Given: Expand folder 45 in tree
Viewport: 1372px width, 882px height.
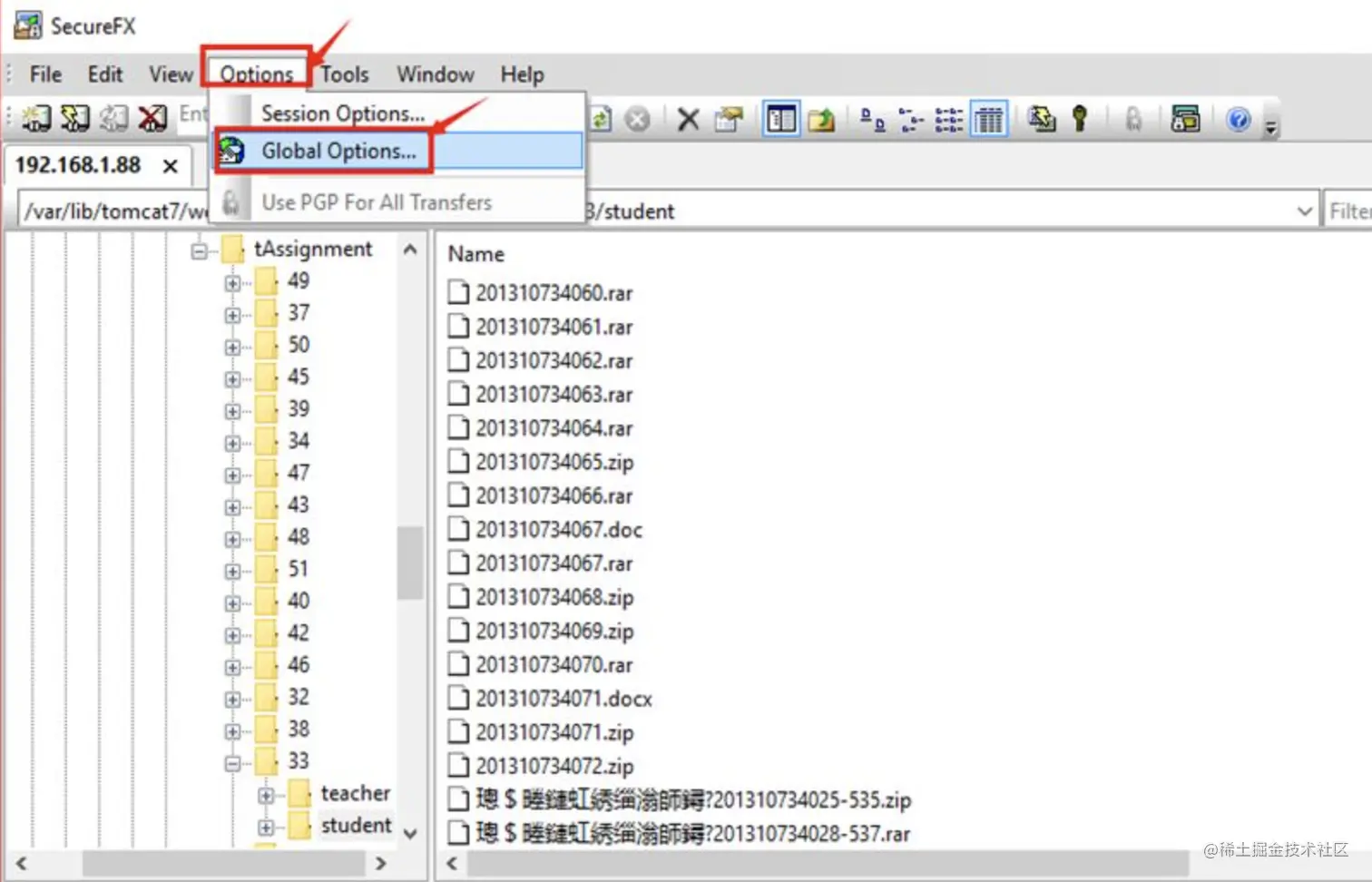Looking at the screenshot, I should pyautogui.click(x=232, y=378).
